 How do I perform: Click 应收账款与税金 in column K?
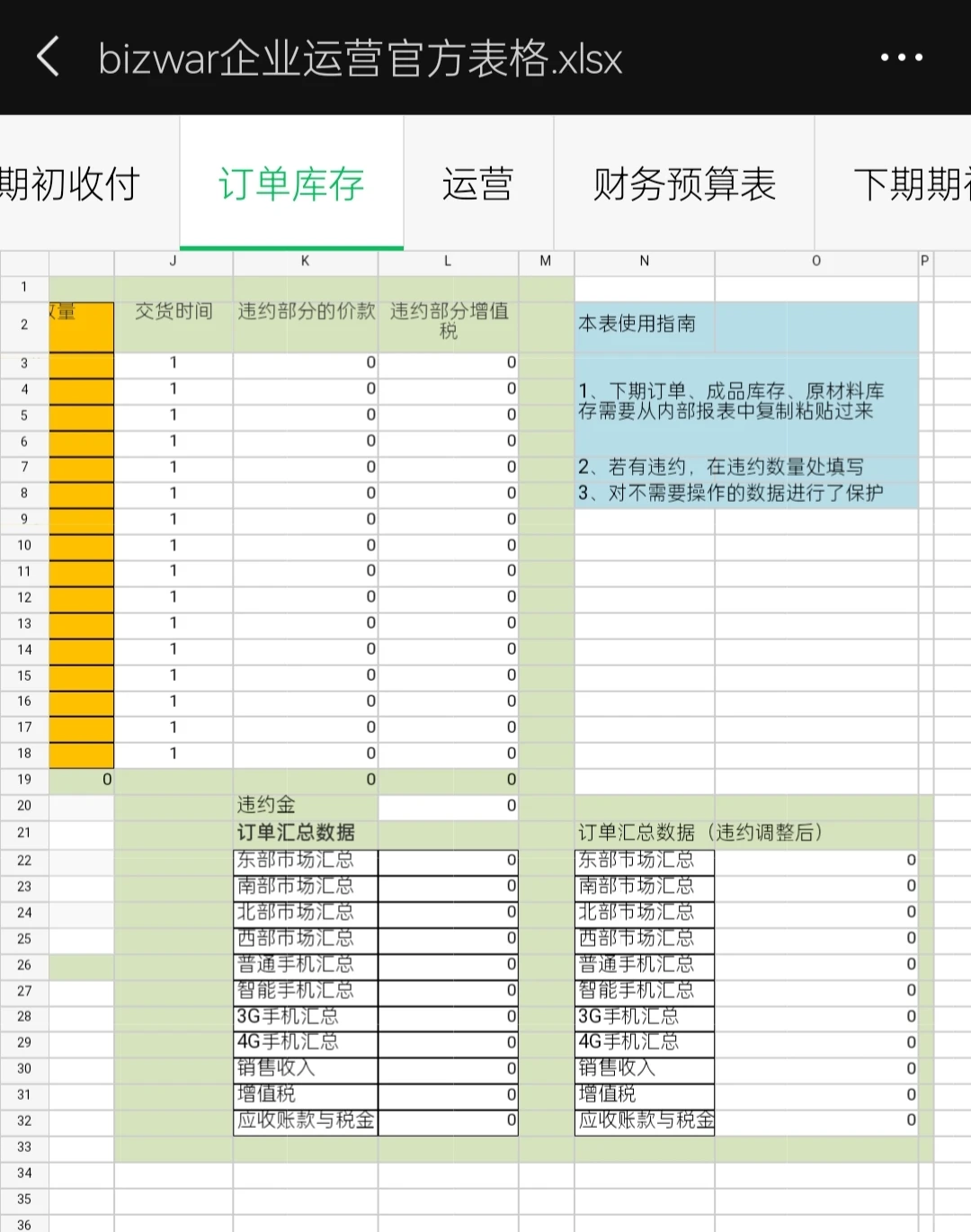click(306, 1121)
